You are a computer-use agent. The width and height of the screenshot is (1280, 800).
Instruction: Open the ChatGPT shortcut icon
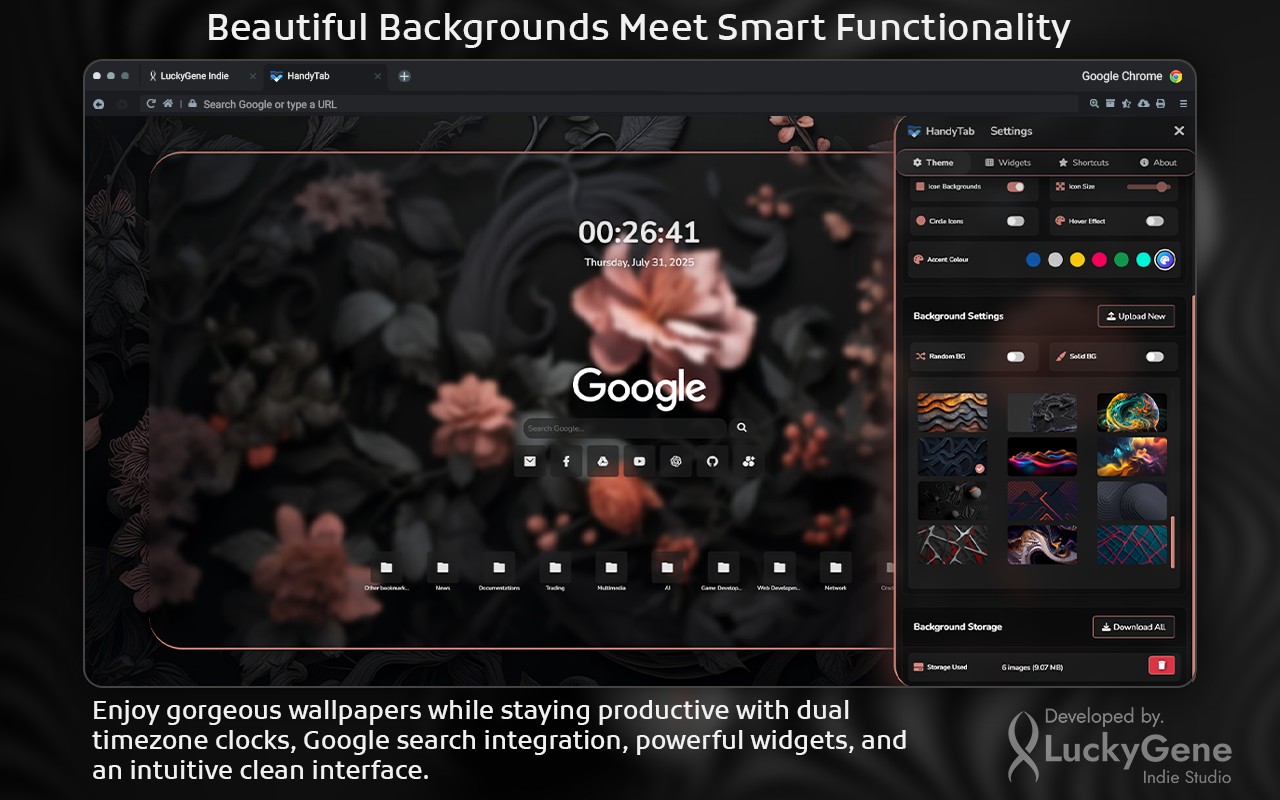coord(676,461)
